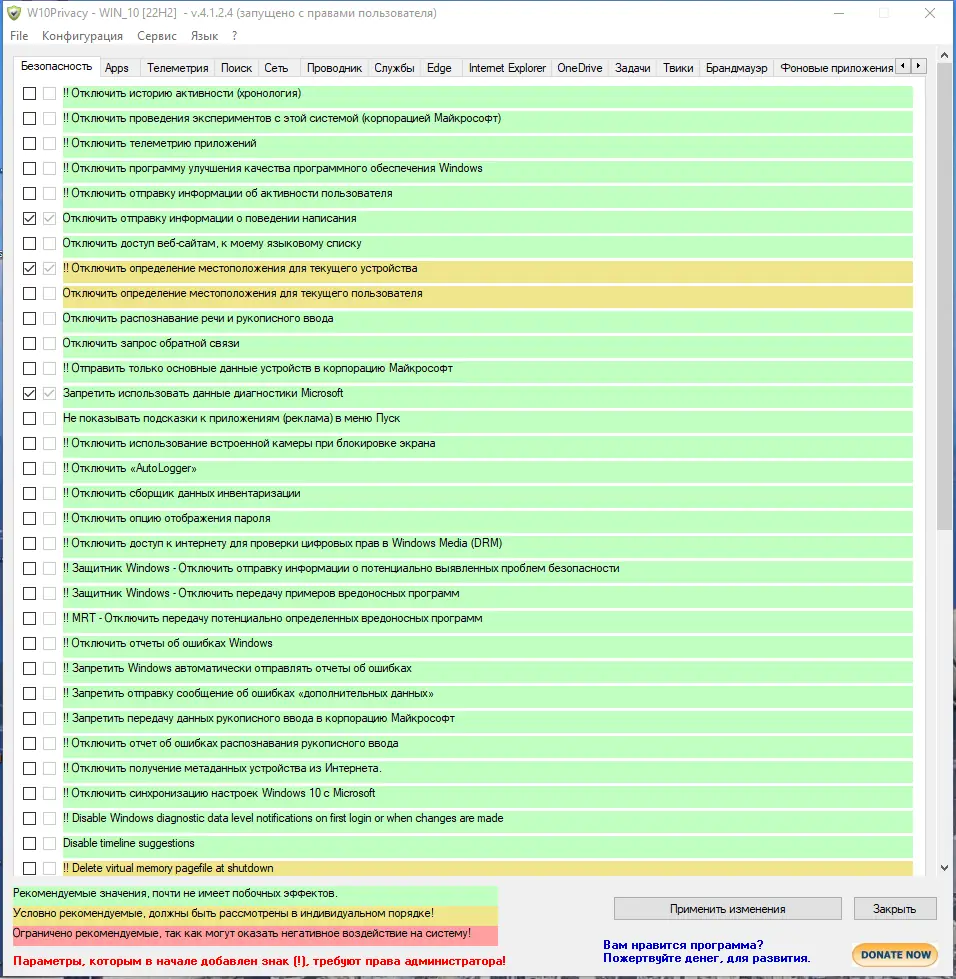Click the scrollbar down arrow
This screenshot has height=979, width=956.
coord(944,868)
